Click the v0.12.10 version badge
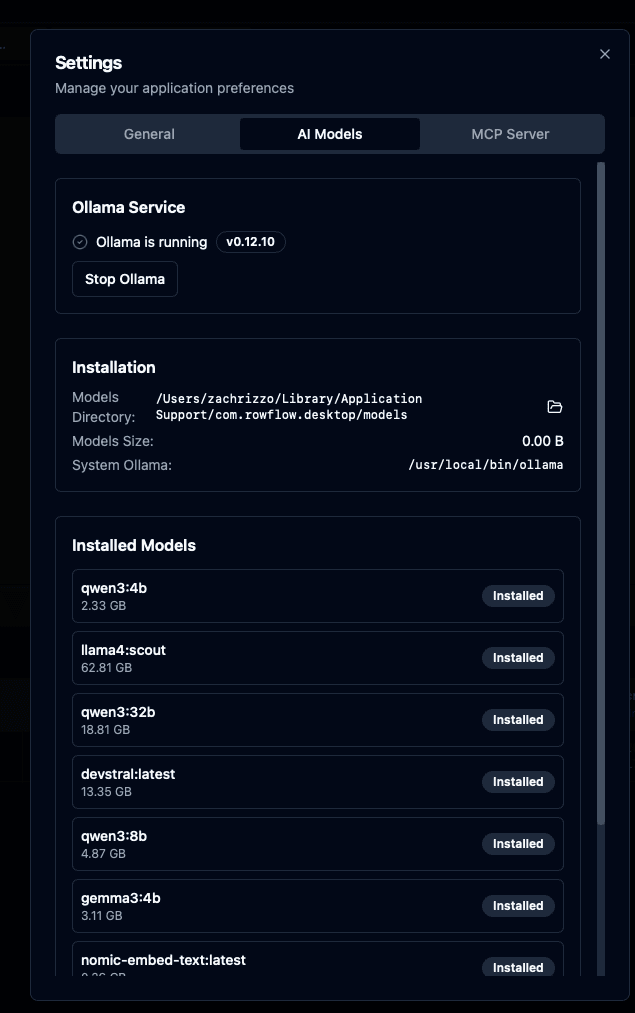Screen dimensions: 635x1013 250,241
